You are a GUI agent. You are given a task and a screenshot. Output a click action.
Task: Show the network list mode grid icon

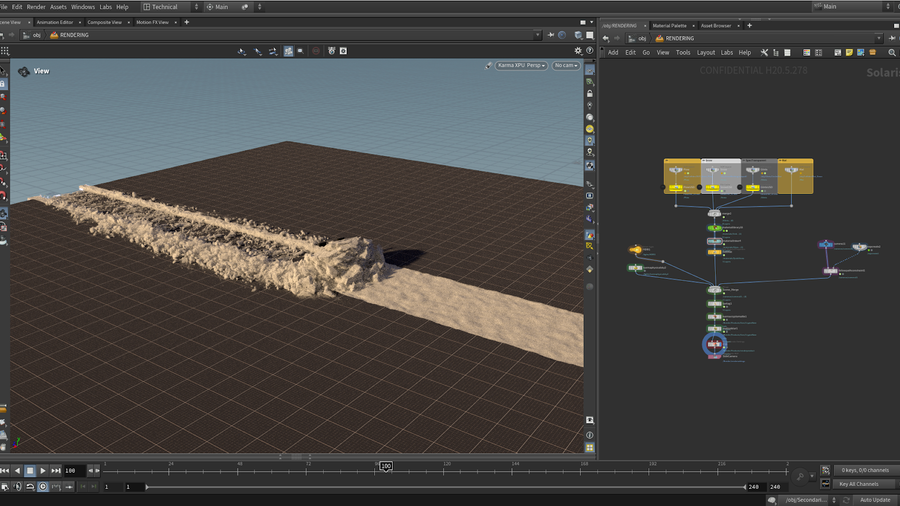[788, 53]
